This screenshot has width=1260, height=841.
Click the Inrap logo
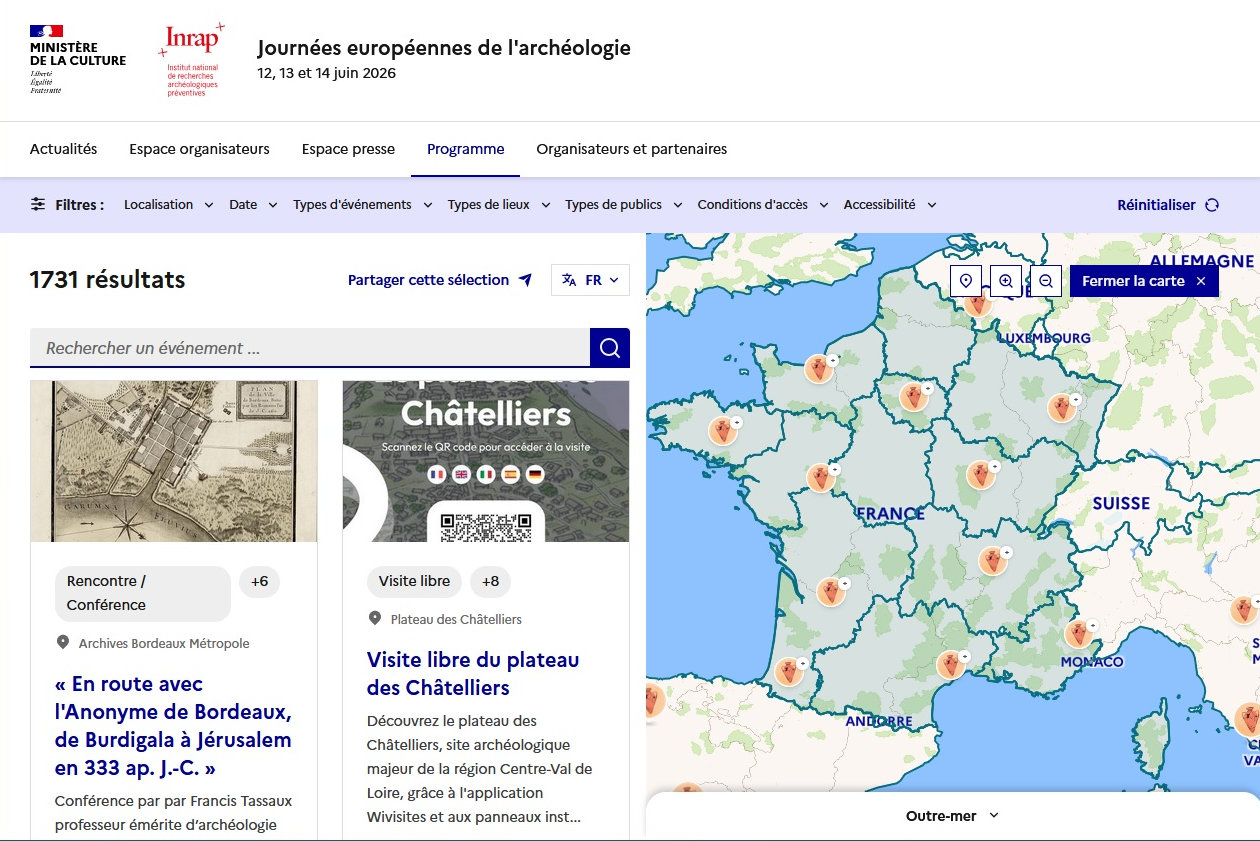(x=191, y=60)
